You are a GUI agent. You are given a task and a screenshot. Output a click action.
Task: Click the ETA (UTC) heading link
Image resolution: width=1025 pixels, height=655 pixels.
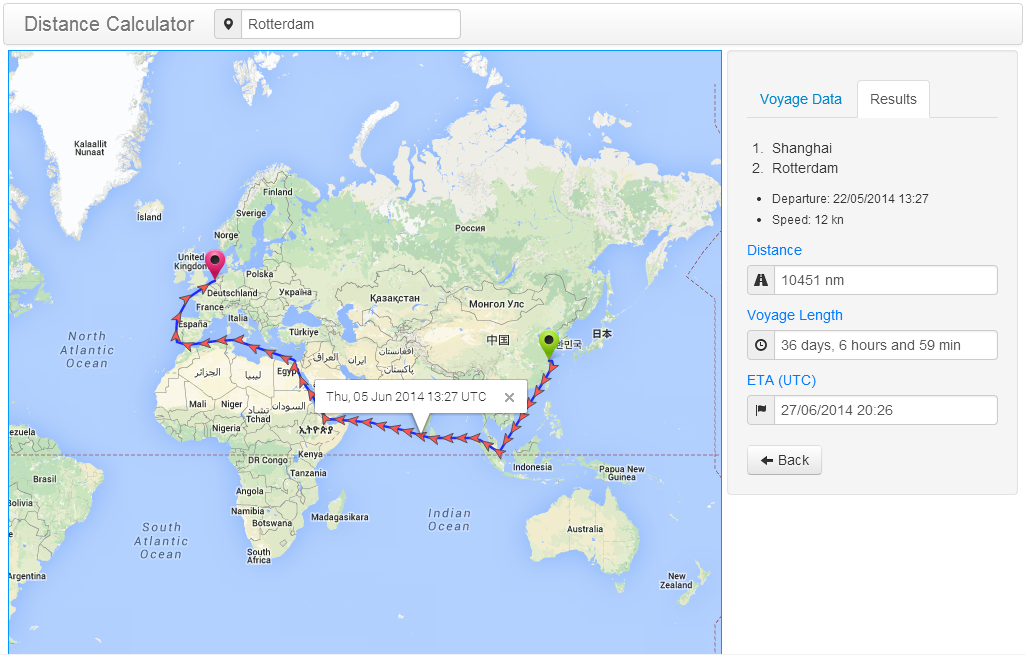click(781, 380)
